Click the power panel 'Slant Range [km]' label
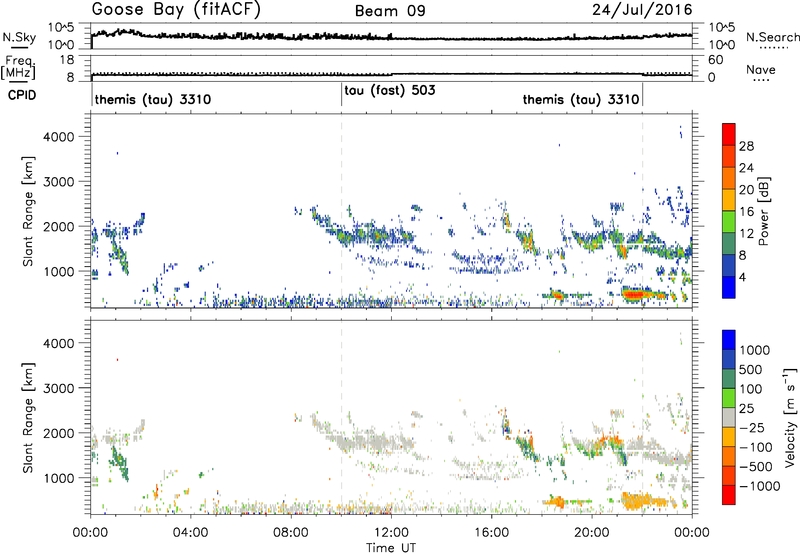800x554 pixels. pyautogui.click(x=28, y=211)
